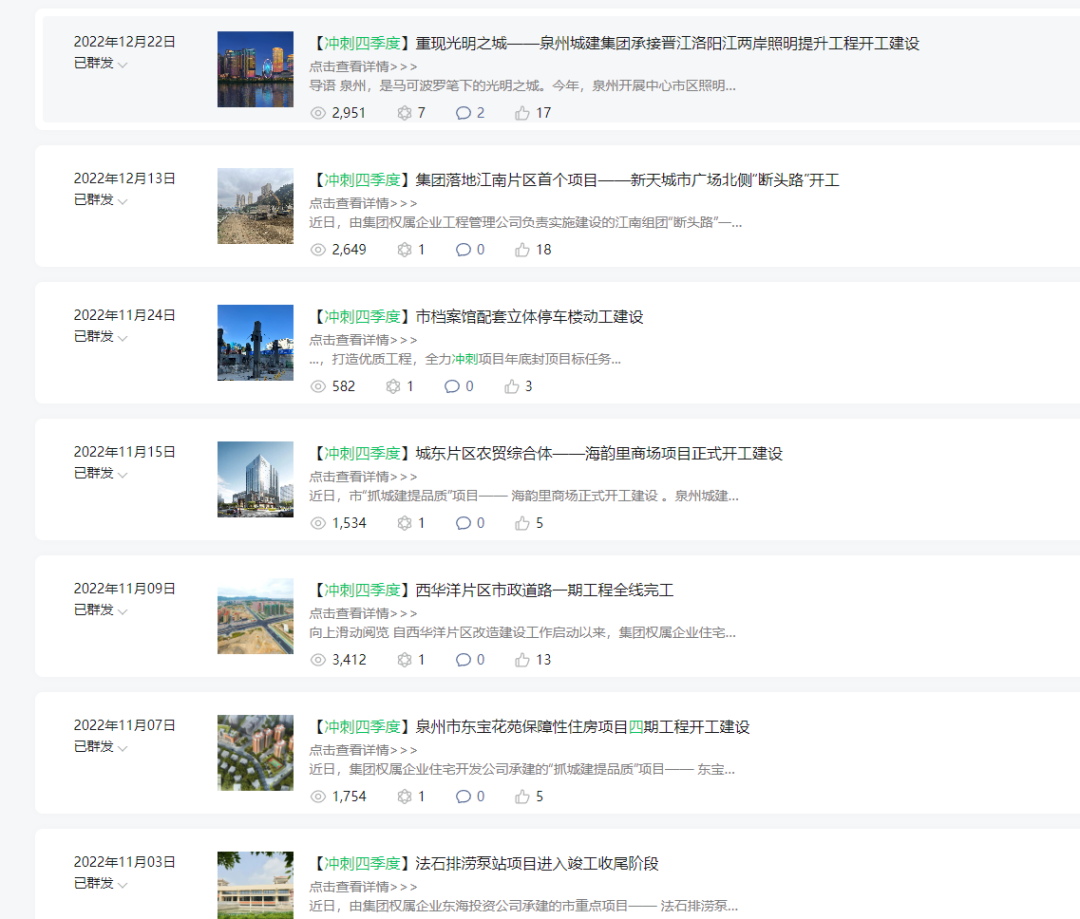The height and width of the screenshot is (919, 1080).
Task: Click the comment icon on the 西华洋片区 article
Action: coord(463,660)
